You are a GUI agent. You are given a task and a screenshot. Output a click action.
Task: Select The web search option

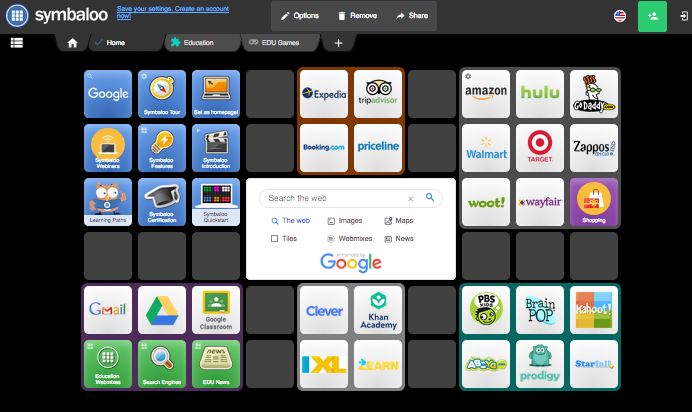tap(290, 221)
